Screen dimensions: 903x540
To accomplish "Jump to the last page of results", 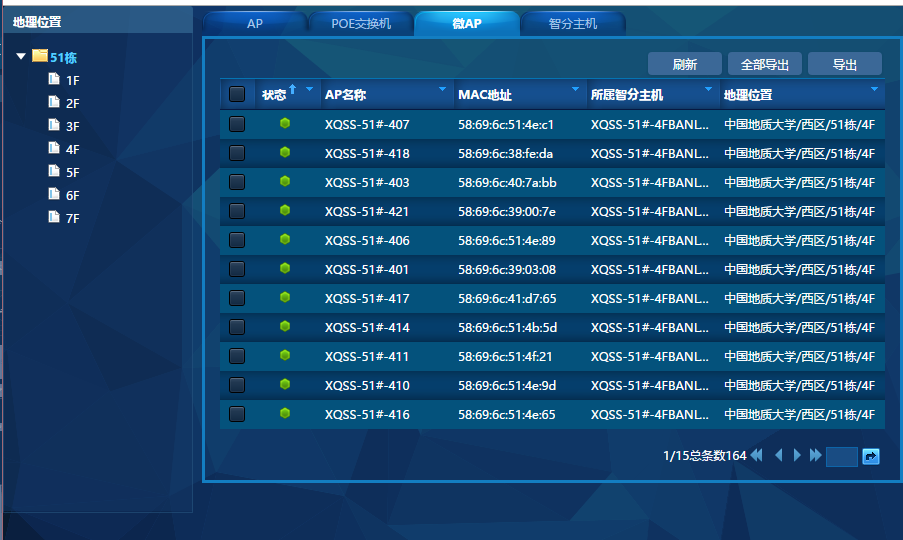I will pos(816,456).
